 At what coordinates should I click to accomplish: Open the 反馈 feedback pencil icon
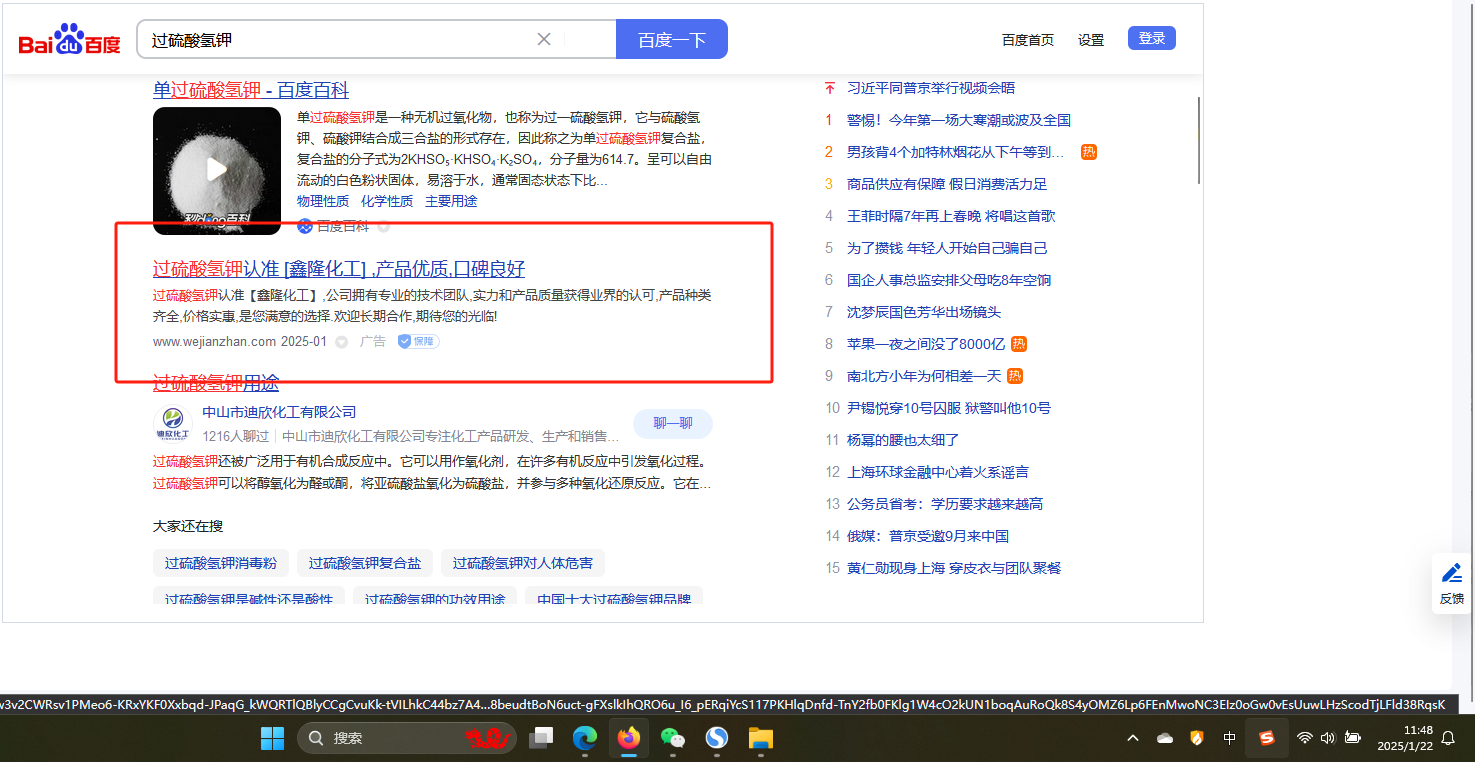click(x=1451, y=574)
